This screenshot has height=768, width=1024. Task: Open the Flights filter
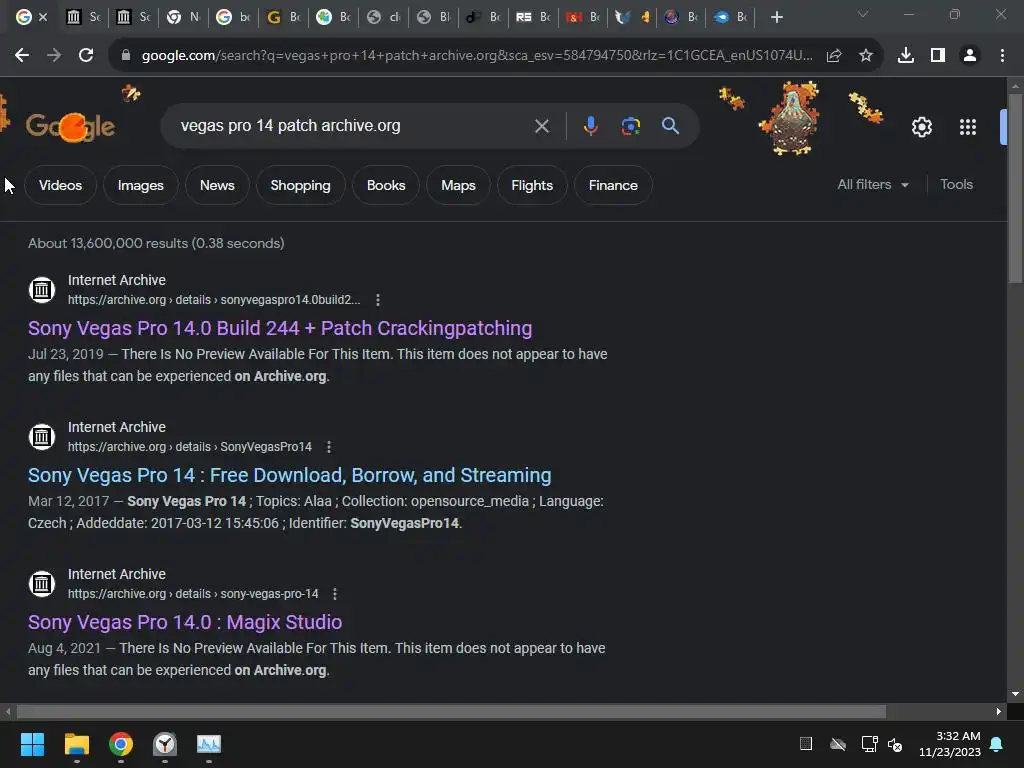pos(532,185)
